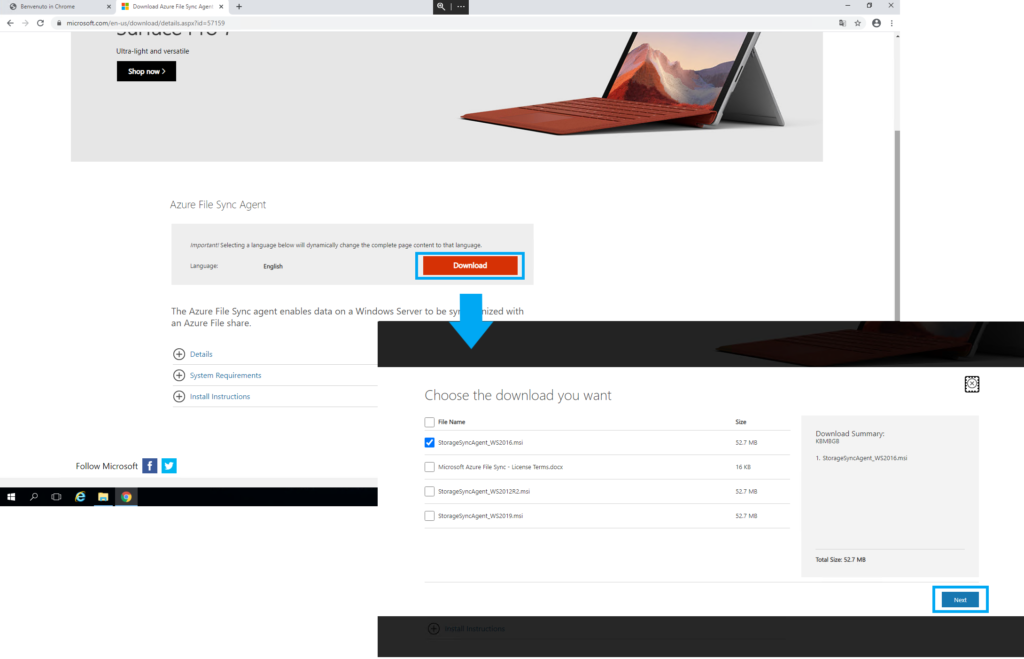
Task: Click the Size column header
Action: (741, 422)
